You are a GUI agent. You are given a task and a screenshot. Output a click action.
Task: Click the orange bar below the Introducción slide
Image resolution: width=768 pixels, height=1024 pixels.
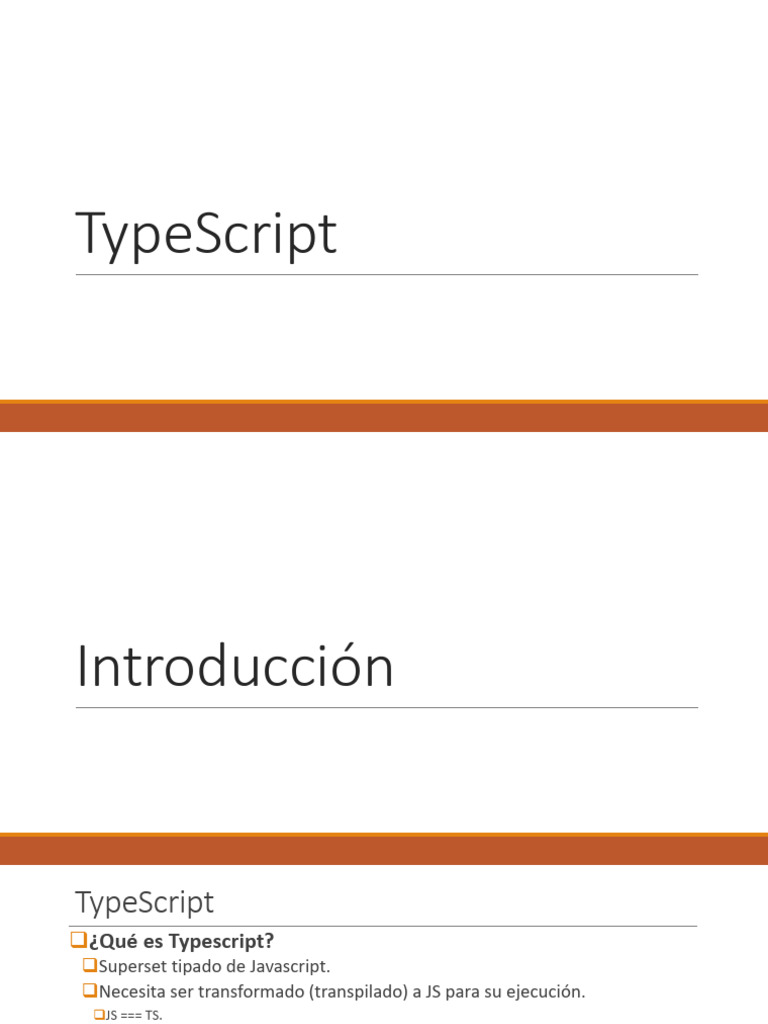pos(384,849)
